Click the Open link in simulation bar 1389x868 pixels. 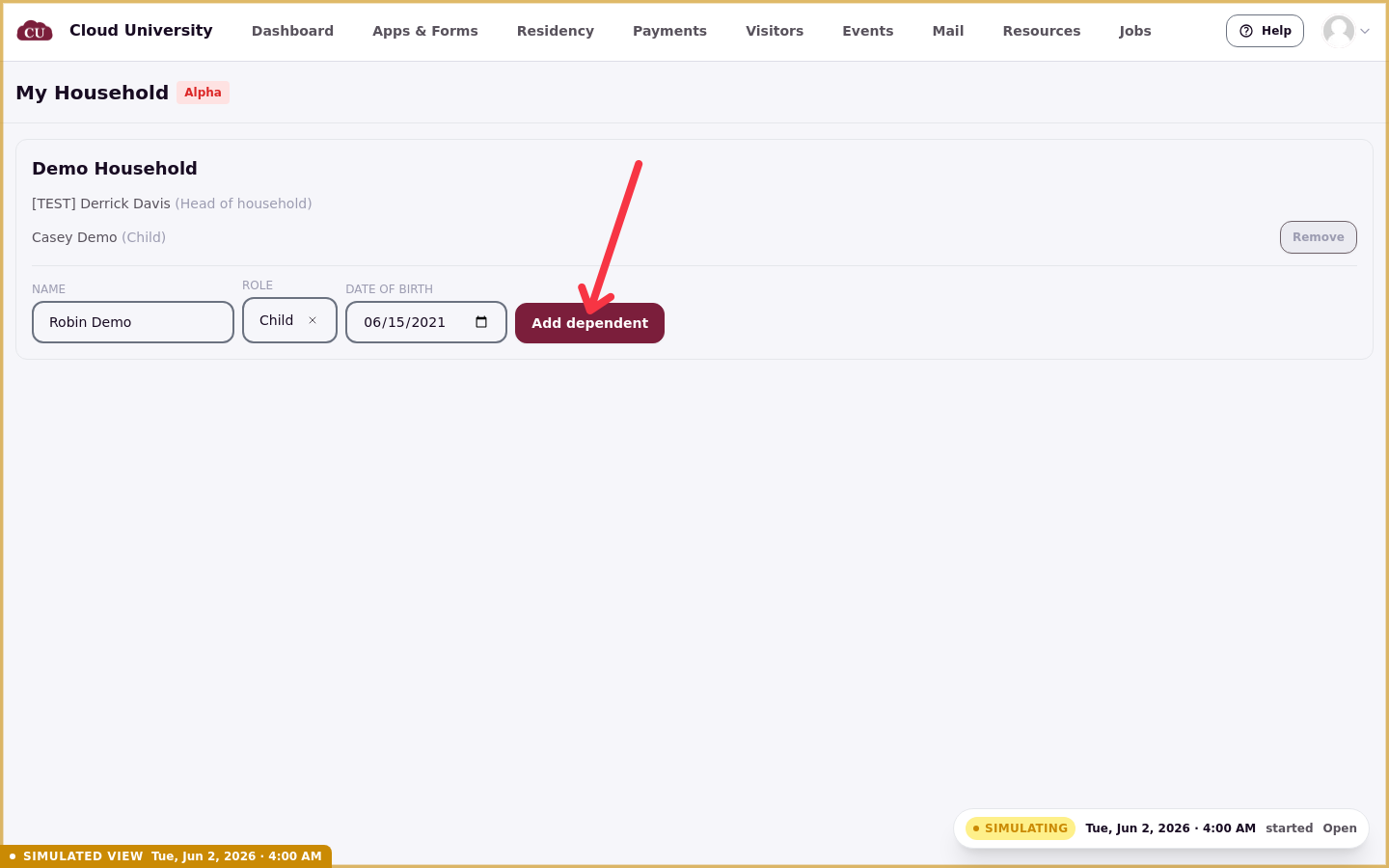[1340, 828]
